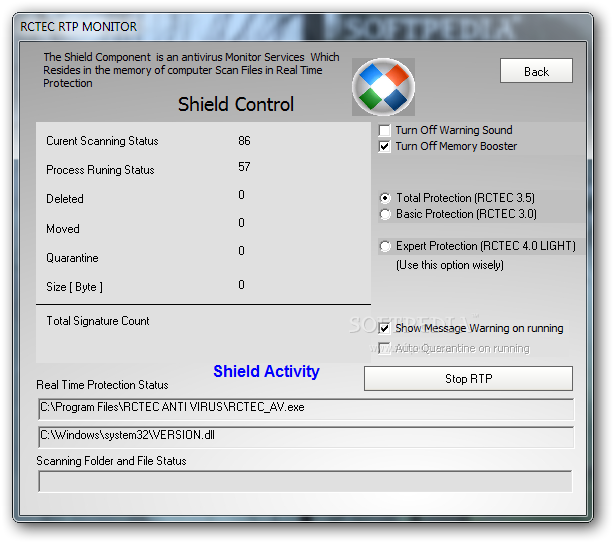This screenshot has width=614, height=543.
Task: Click the Size [ Byte ] label
Action: (74, 287)
